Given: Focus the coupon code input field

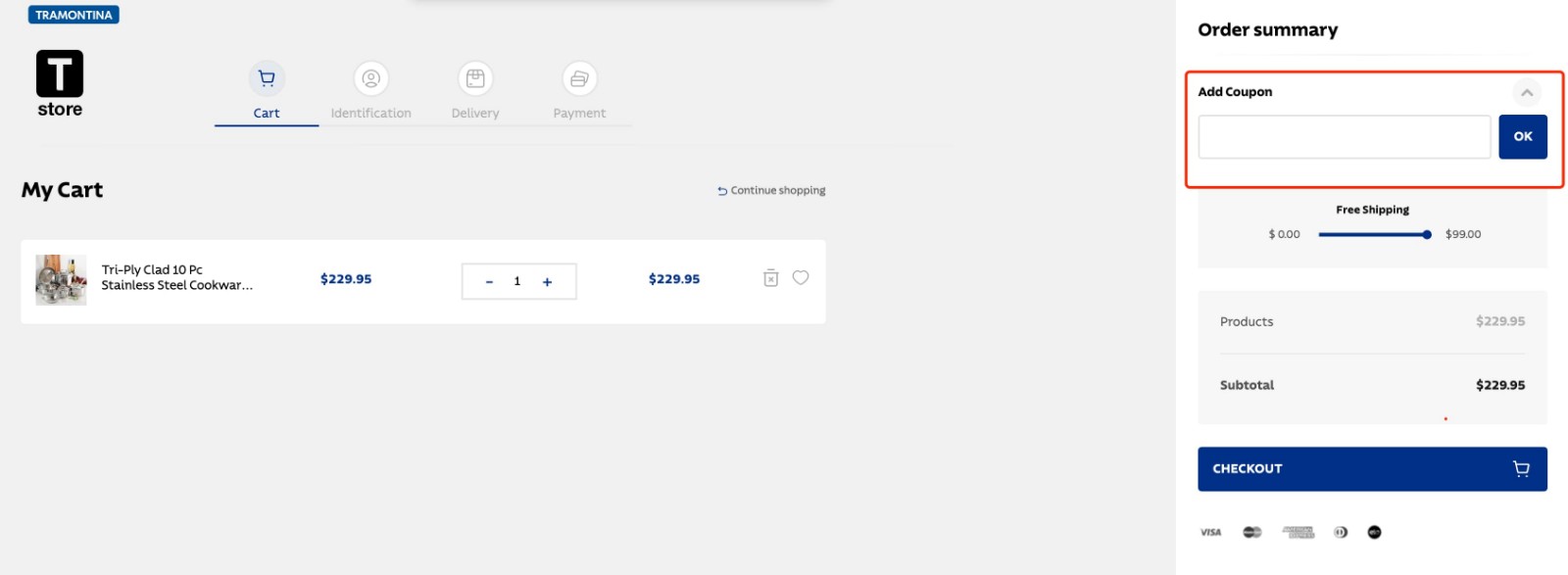Looking at the screenshot, I should (1345, 137).
